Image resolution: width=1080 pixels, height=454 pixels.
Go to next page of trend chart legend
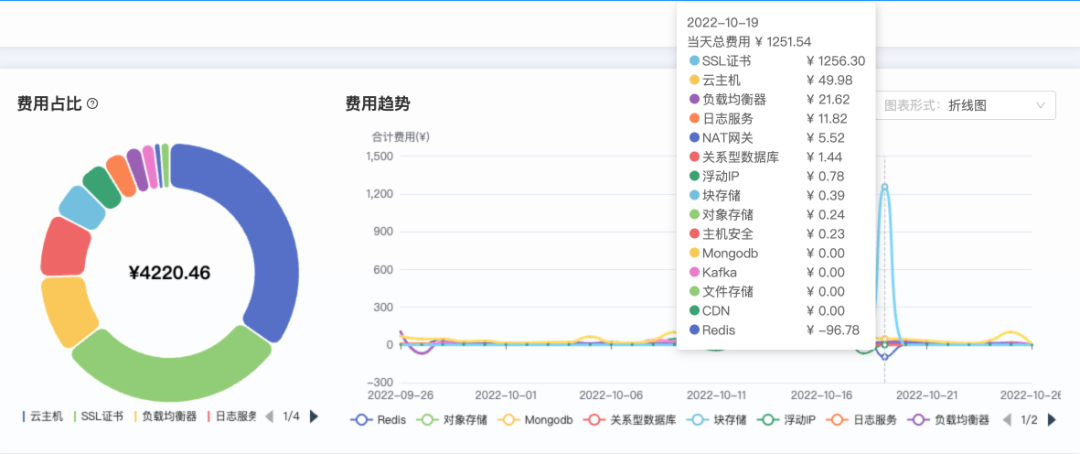pos(1052,420)
